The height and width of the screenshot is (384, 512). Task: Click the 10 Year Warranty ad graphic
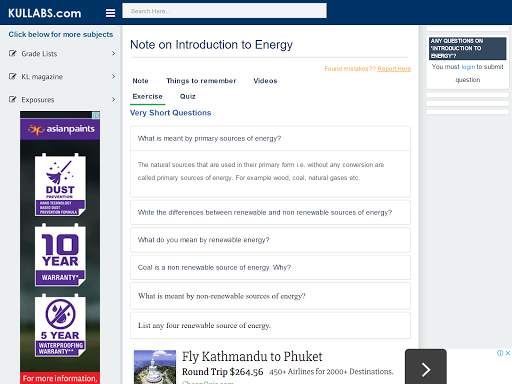(x=60, y=255)
